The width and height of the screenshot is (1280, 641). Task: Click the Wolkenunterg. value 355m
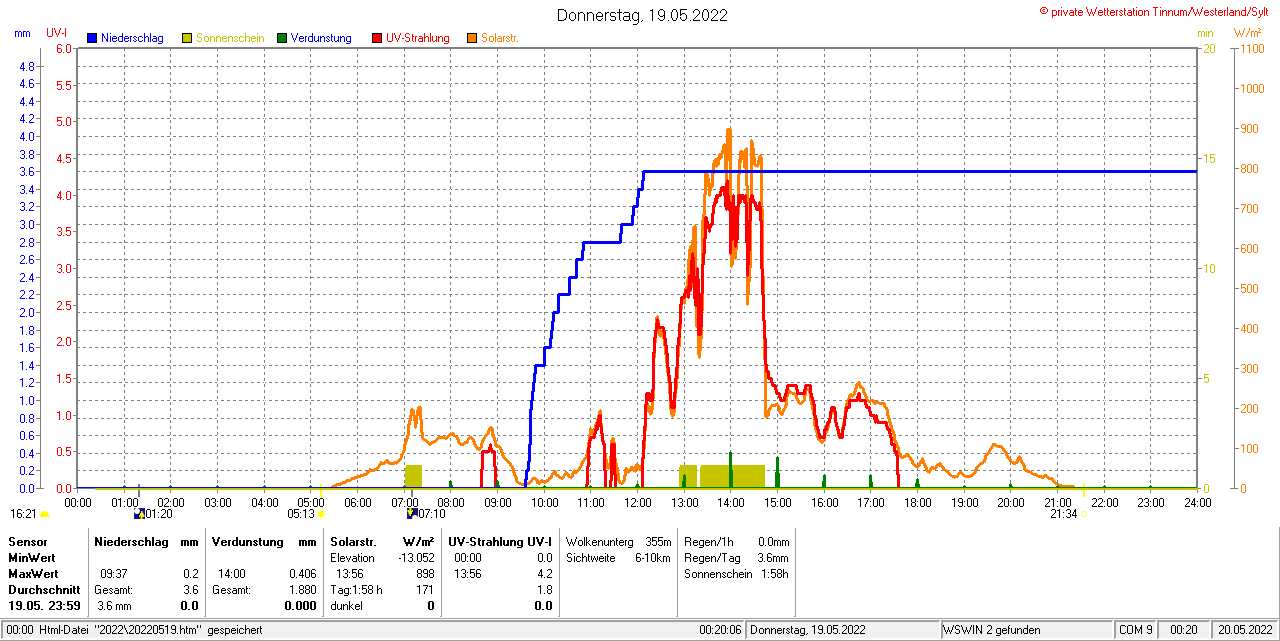tap(658, 541)
